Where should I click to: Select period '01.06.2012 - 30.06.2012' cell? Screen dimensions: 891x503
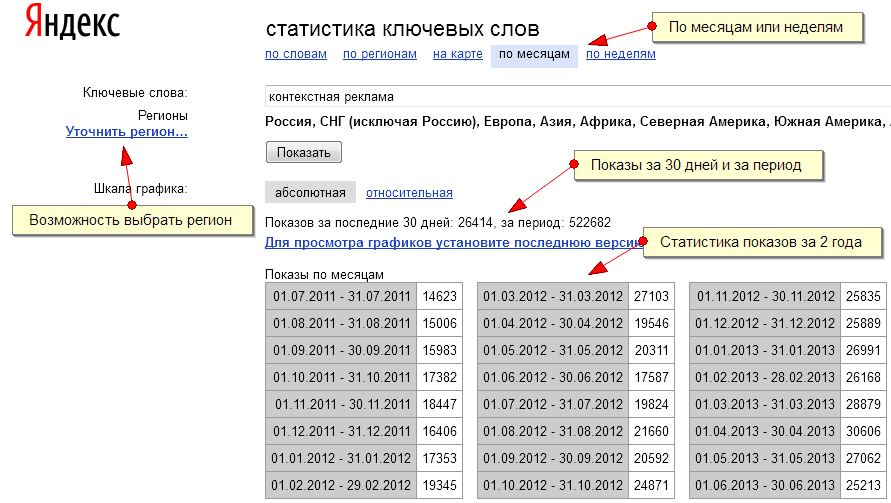[x=553, y=377]
